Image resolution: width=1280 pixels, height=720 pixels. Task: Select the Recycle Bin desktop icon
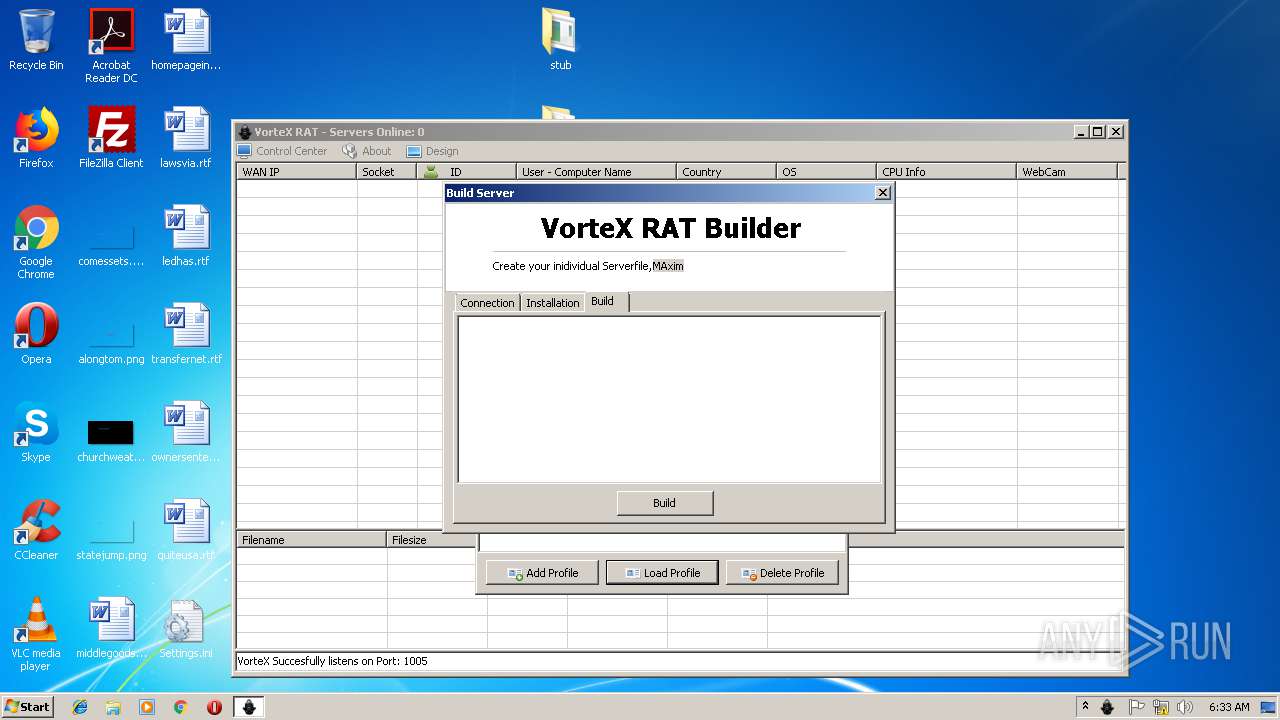coord(36,40)
